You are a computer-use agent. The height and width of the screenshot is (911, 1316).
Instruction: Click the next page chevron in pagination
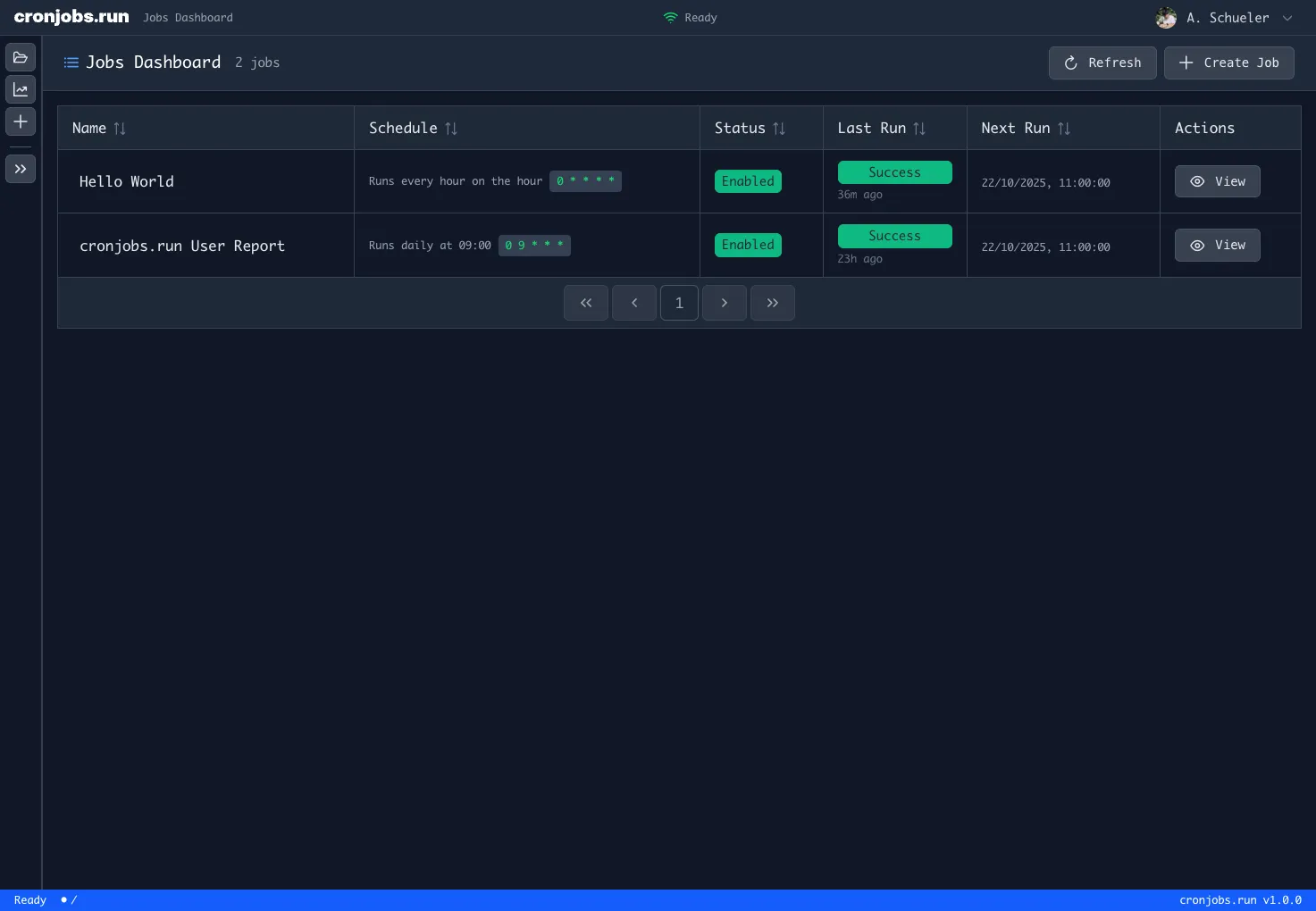pos(724,303)
